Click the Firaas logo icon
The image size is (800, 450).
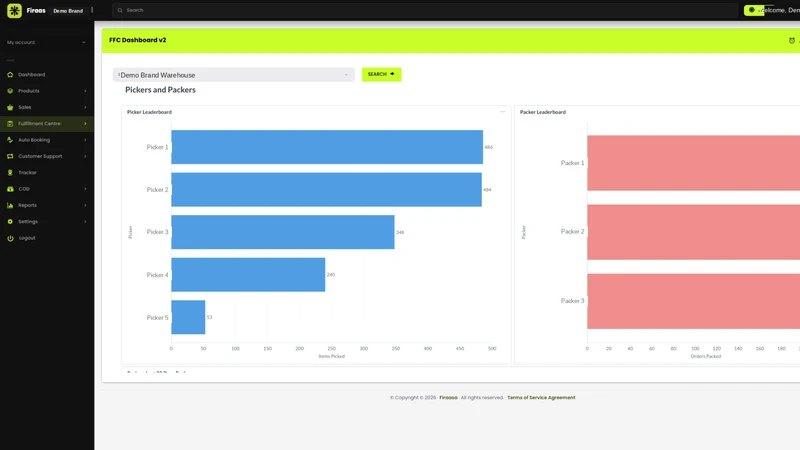pyautogui.click(x=14, y=10)
